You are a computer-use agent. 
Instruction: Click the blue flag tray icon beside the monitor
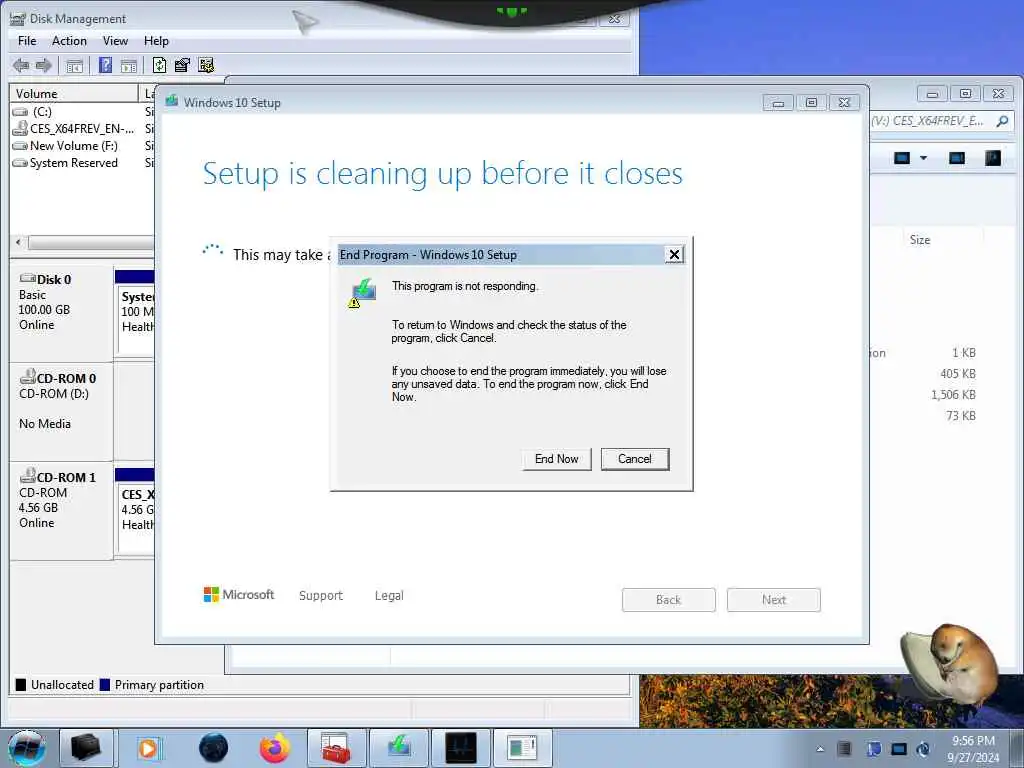pyautogui.click(x=874, y=749)
